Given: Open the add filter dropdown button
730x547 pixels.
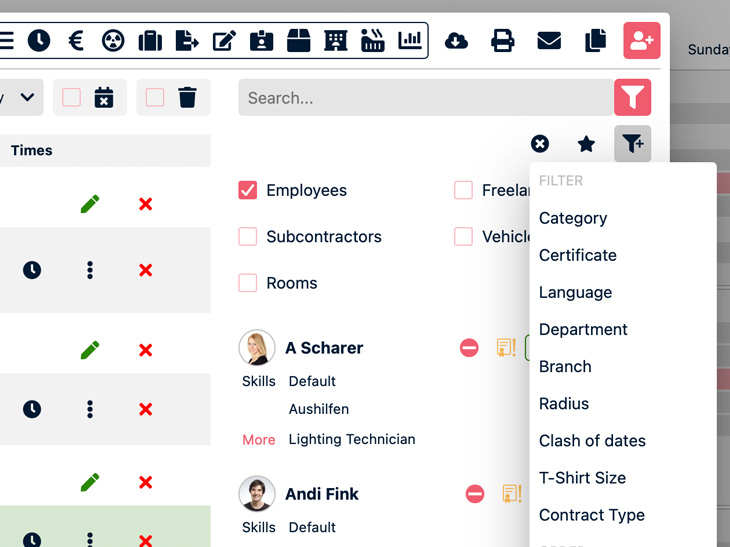Looking at the screenshot, I should (632, 144).
